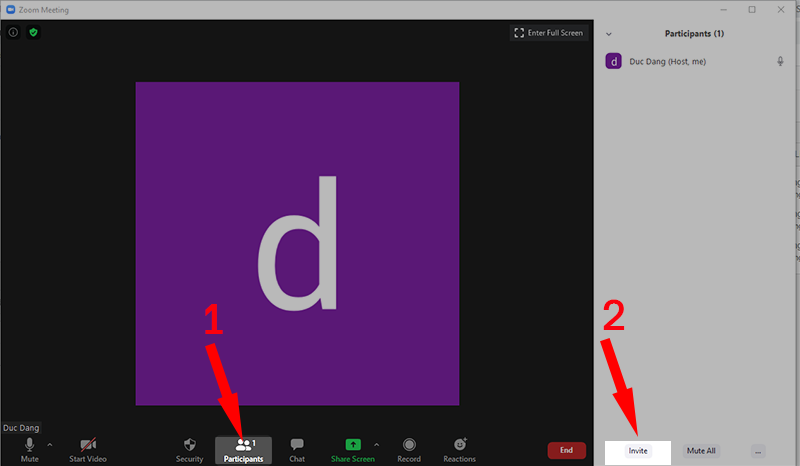Open the more options ellipsis menu

click(757, 451)
